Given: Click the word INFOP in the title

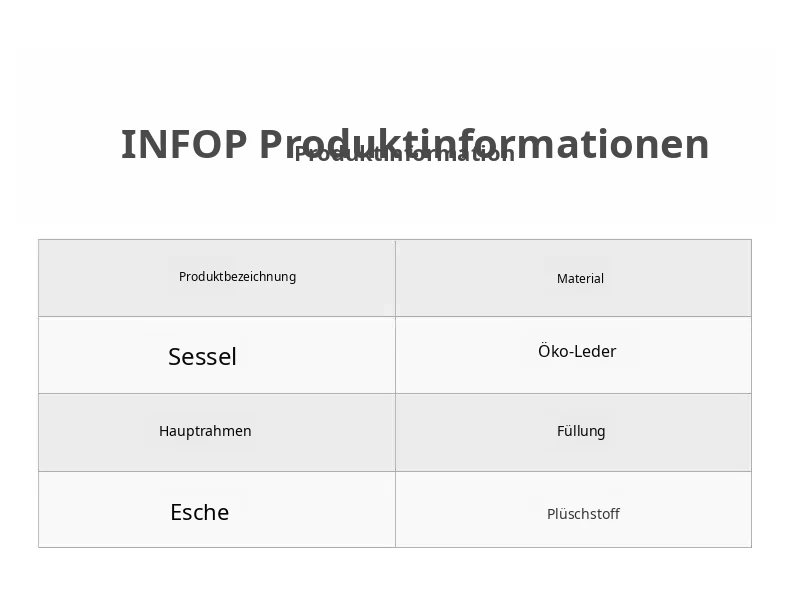Looking at the screenshot, I should pos(184,145).
